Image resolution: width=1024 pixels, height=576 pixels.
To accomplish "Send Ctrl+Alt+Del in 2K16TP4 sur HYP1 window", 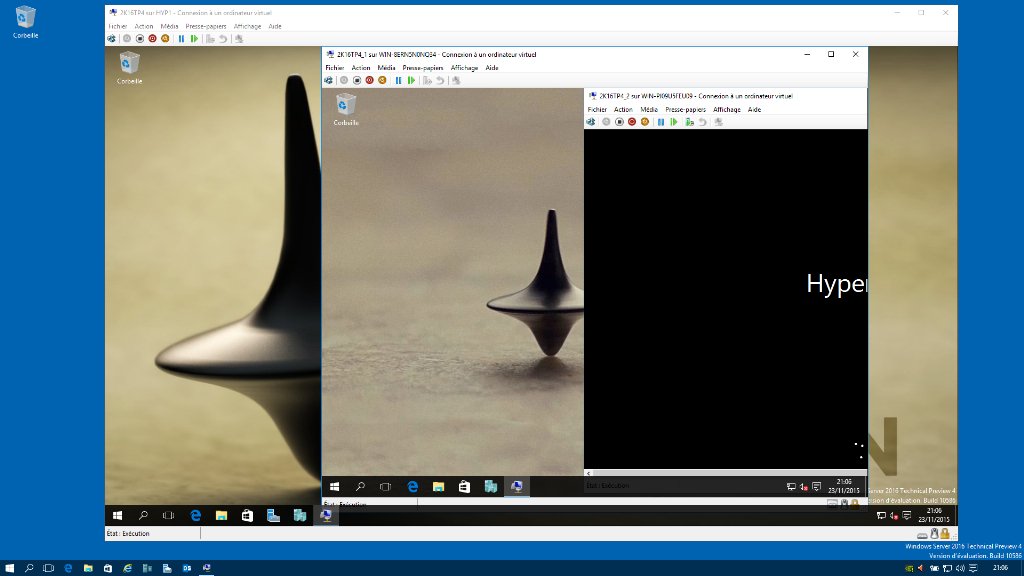I will coord(112,39).
